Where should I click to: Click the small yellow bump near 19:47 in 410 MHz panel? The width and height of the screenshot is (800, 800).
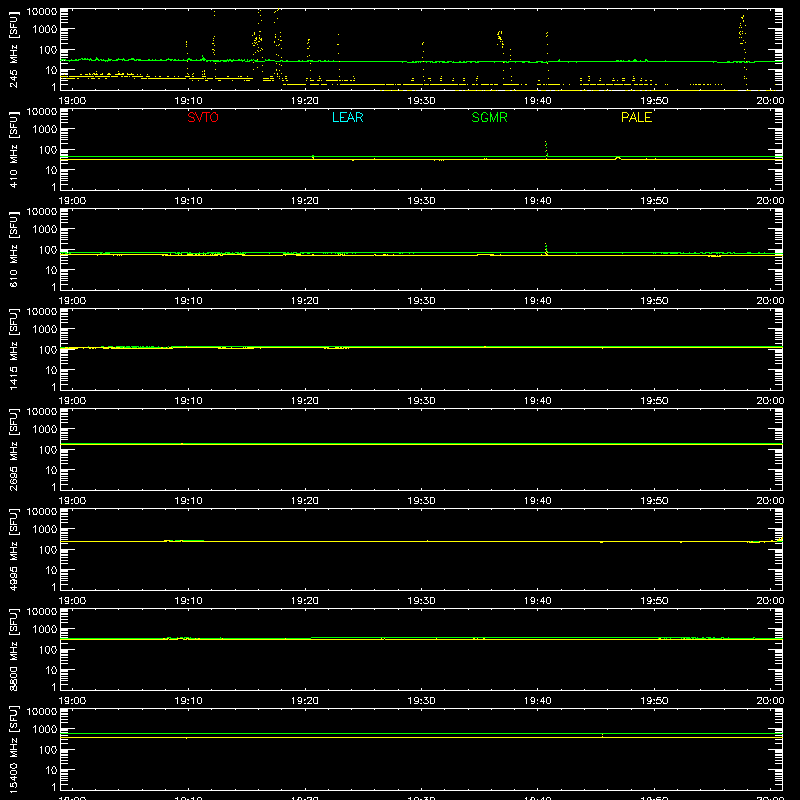coord(618,158)
